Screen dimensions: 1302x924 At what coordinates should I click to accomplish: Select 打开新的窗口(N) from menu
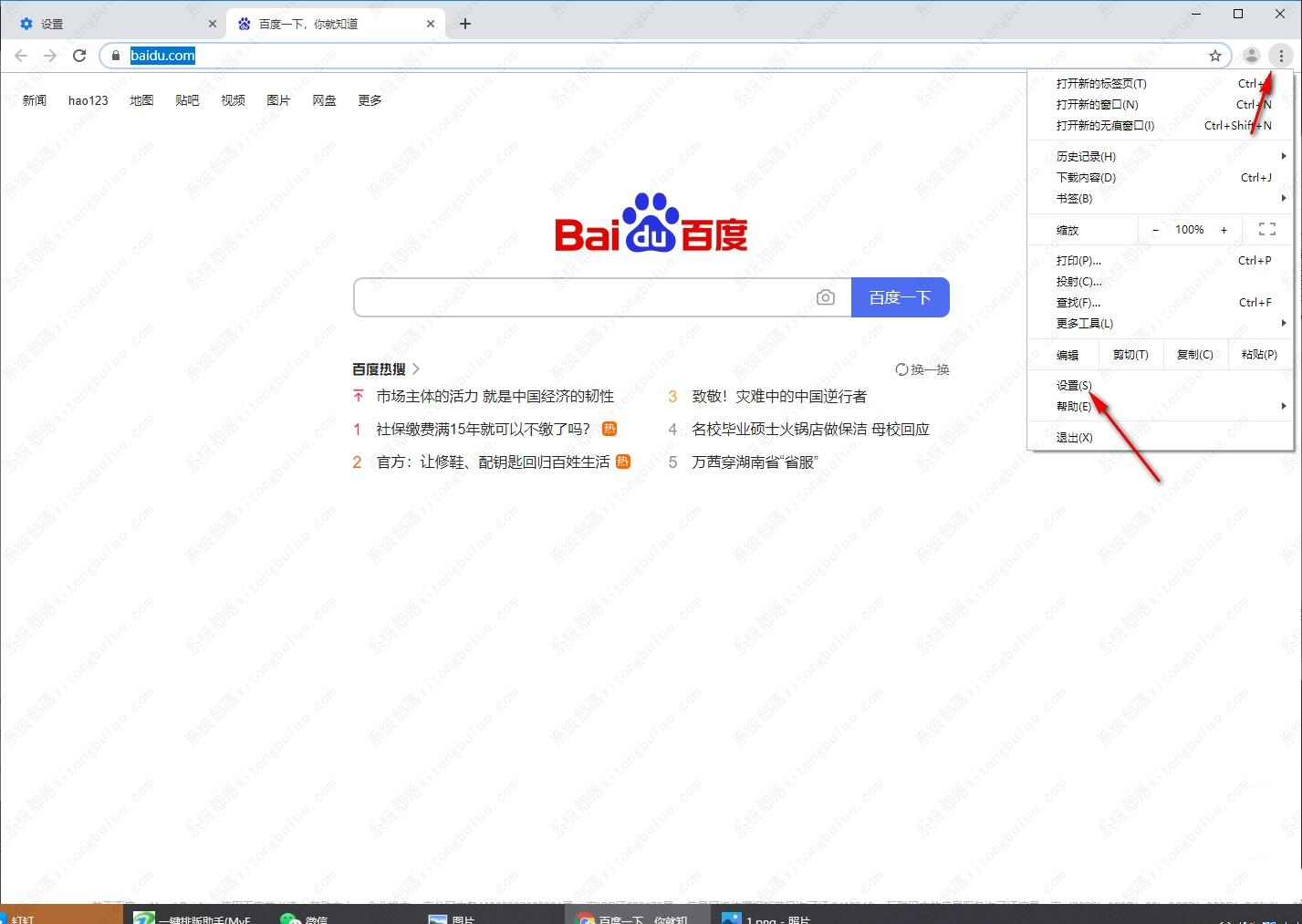[1161, 104]
